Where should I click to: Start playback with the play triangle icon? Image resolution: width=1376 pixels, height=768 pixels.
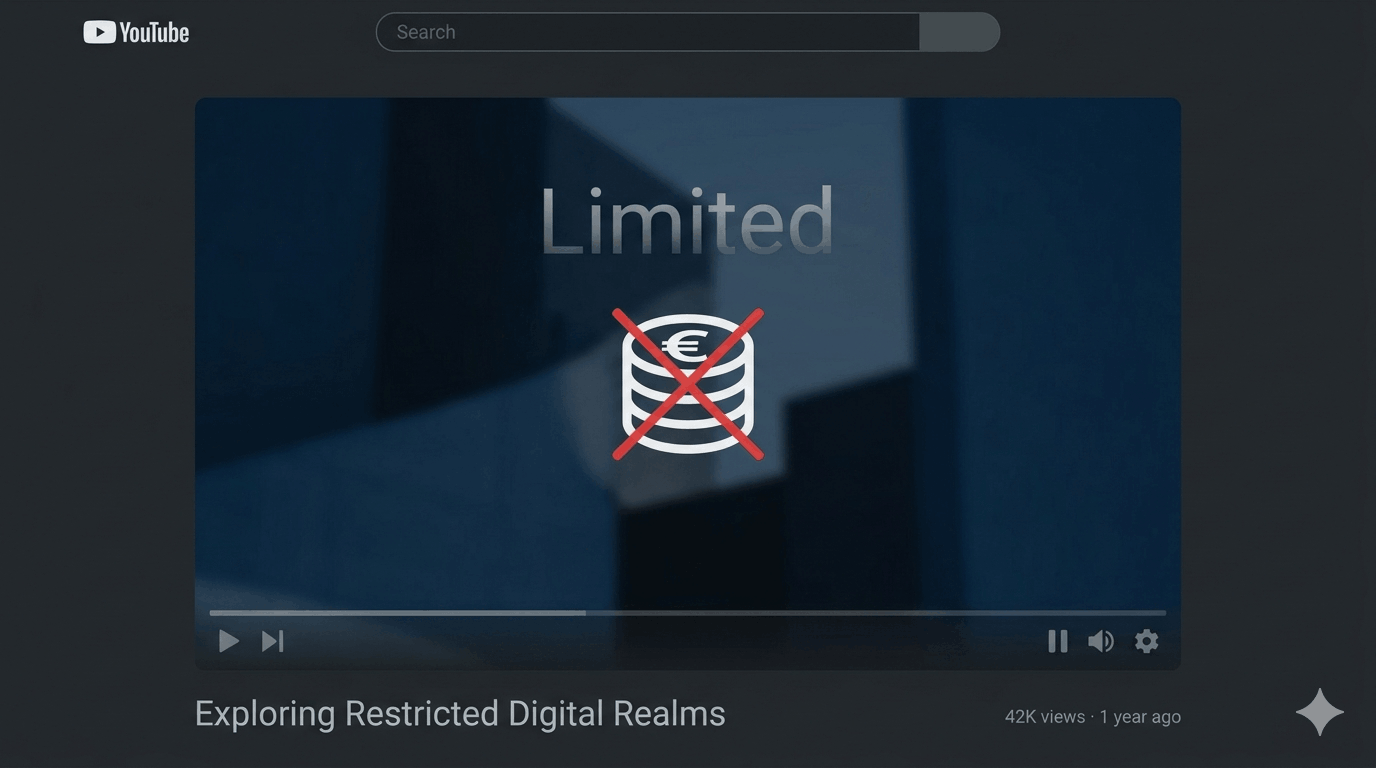pos(229,641)
